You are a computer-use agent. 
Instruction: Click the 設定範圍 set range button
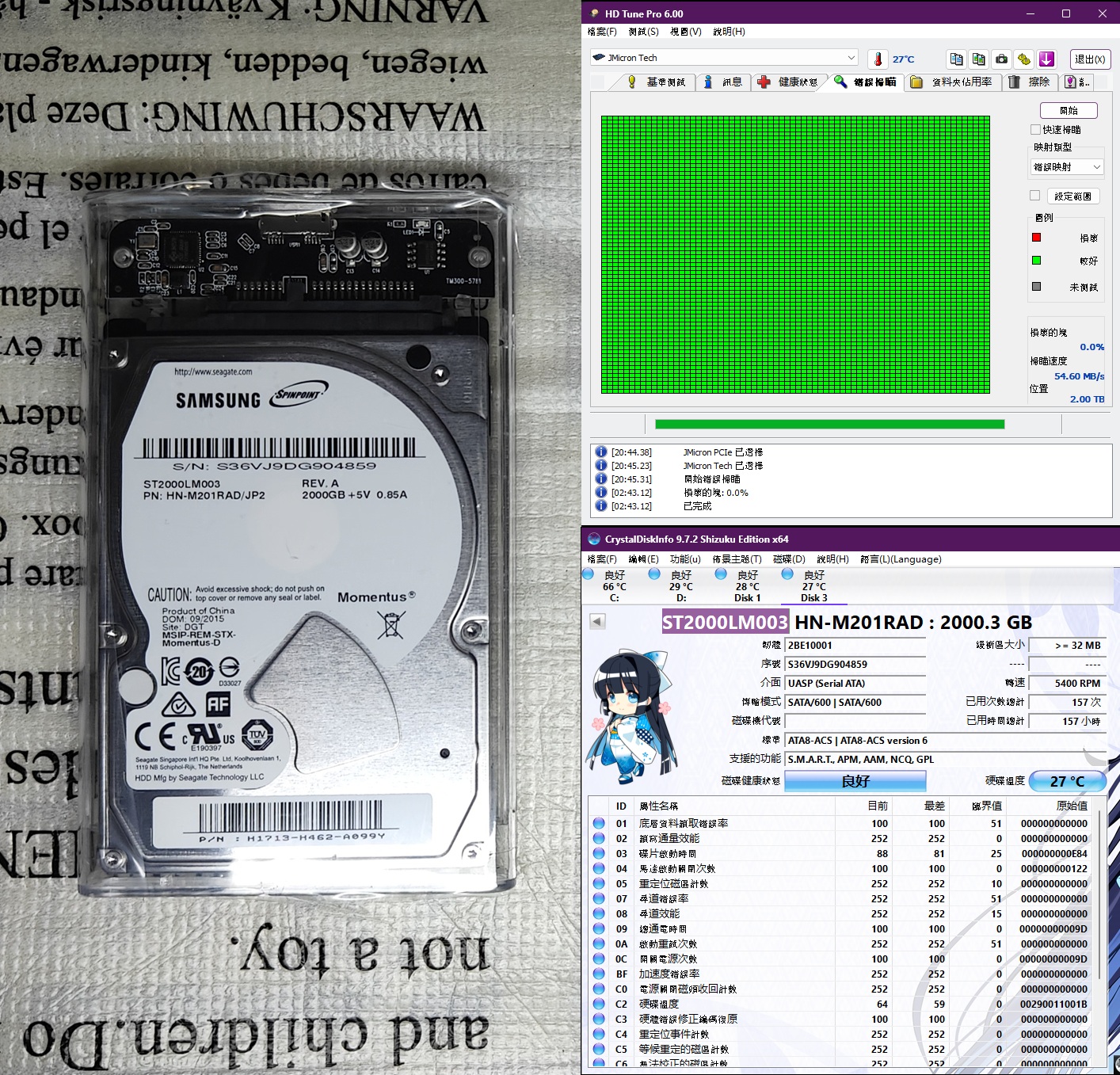click(x=1072, y=196)
